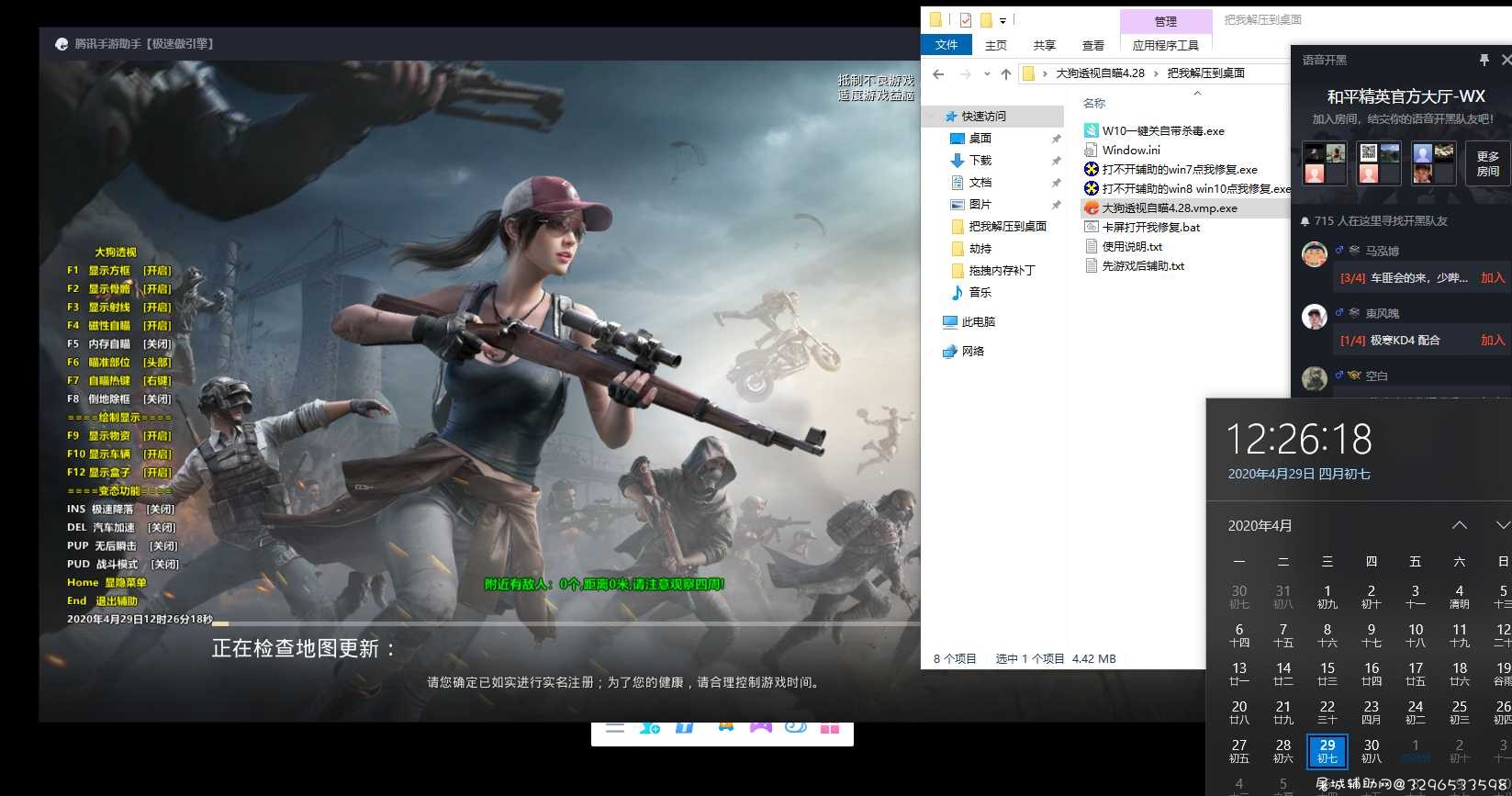This screenshot has width=1512, height=796.
Task: Click the 8 个项目 status bar text
Action: 955,659
